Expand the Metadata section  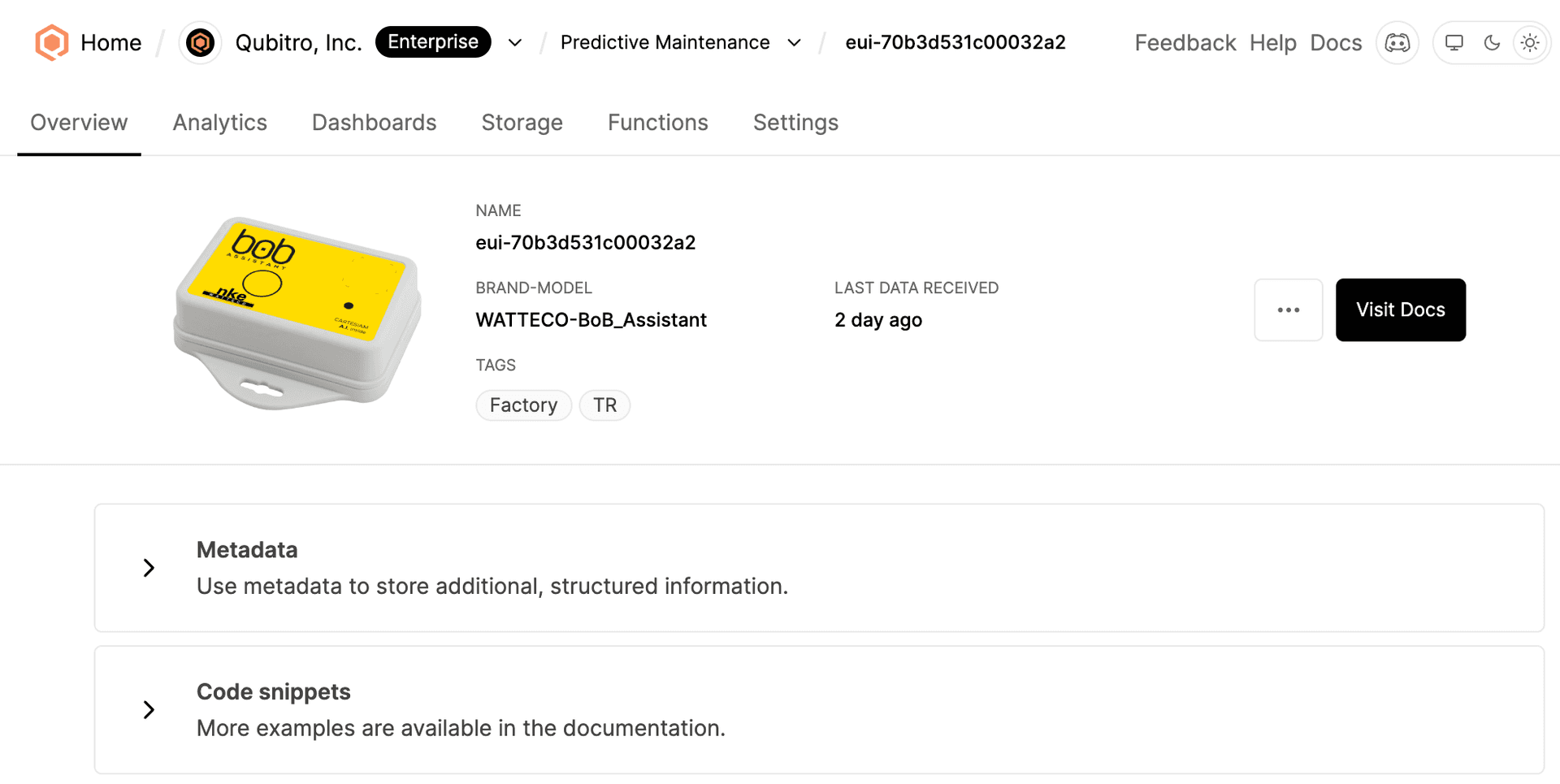click(149, 568)
